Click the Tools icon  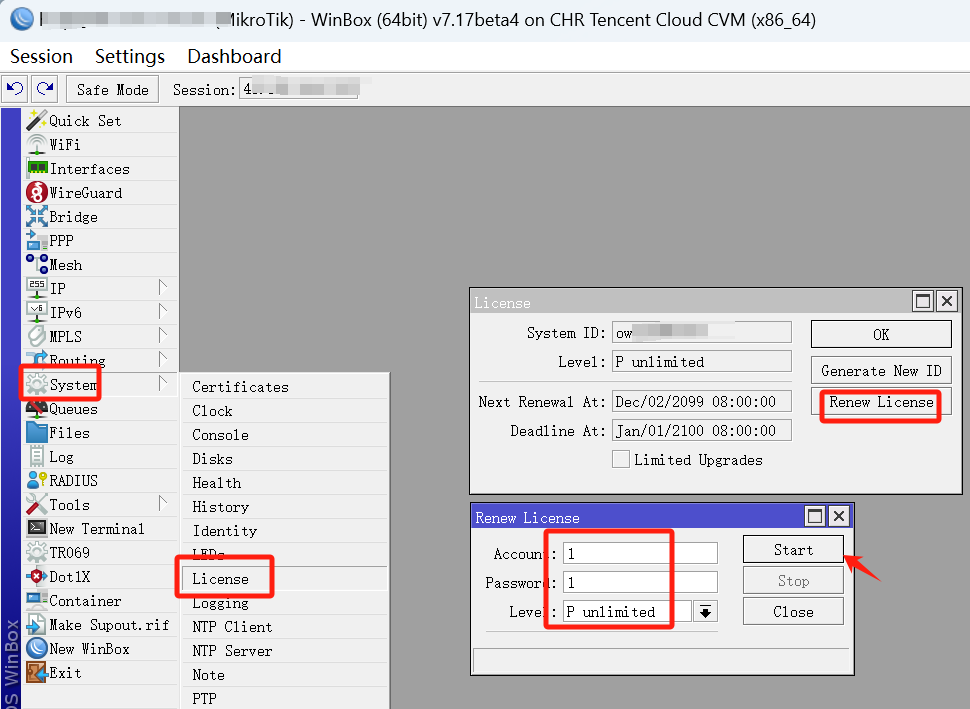[x=36, y=505]
